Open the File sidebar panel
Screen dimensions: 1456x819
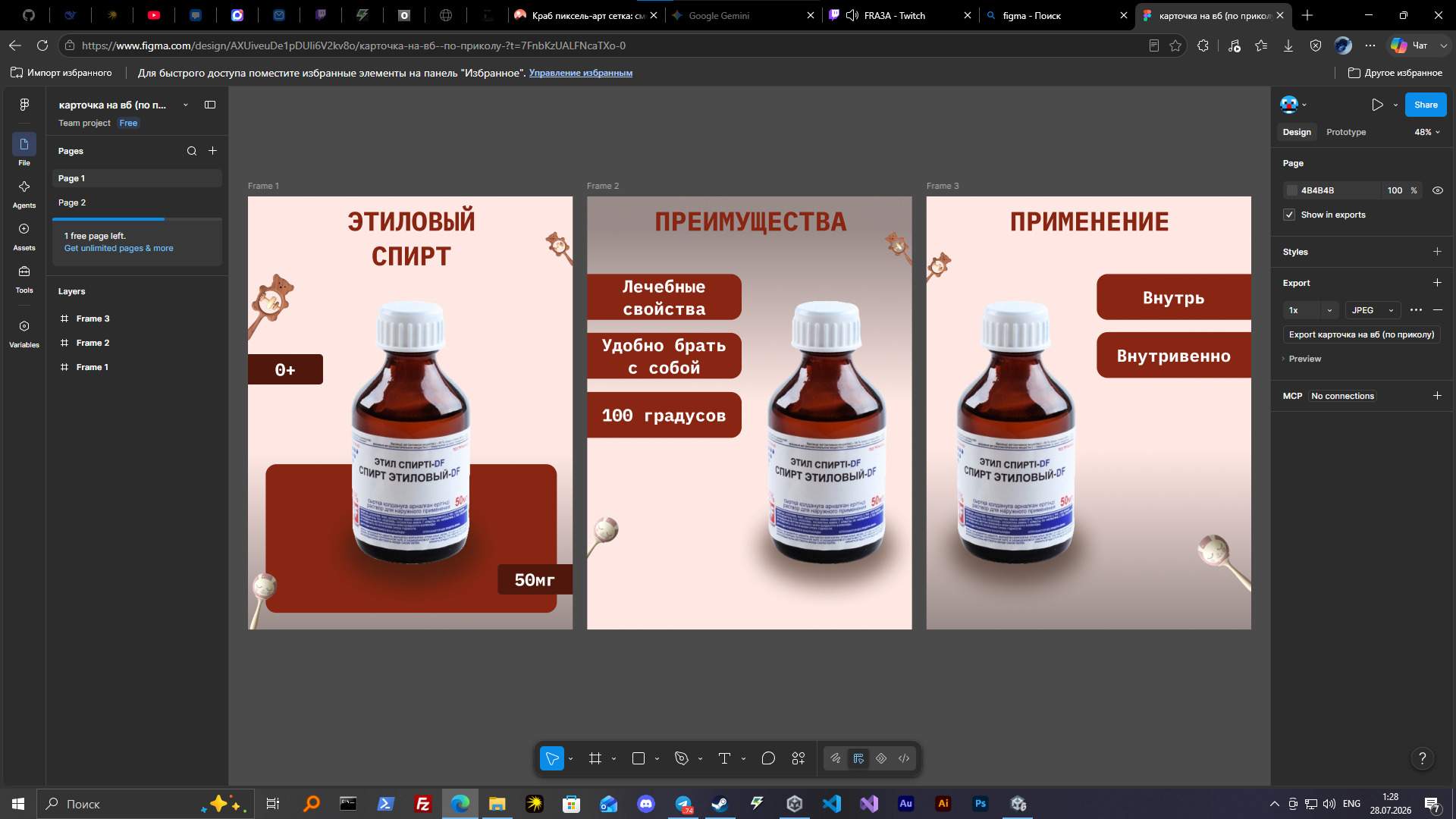click(24, 150)
